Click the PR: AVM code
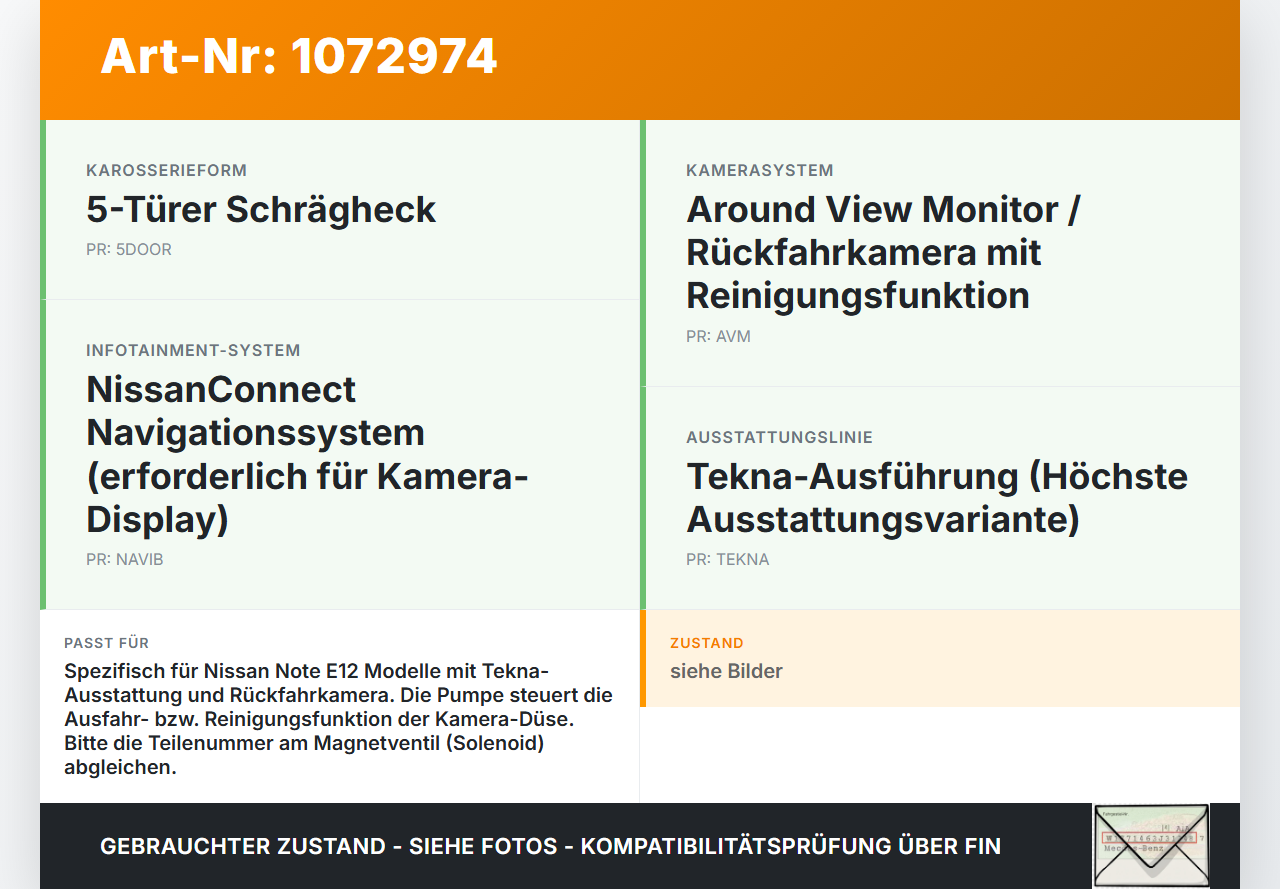The height and width of the screenshot is (889, 1280). (x=718, y=336)
